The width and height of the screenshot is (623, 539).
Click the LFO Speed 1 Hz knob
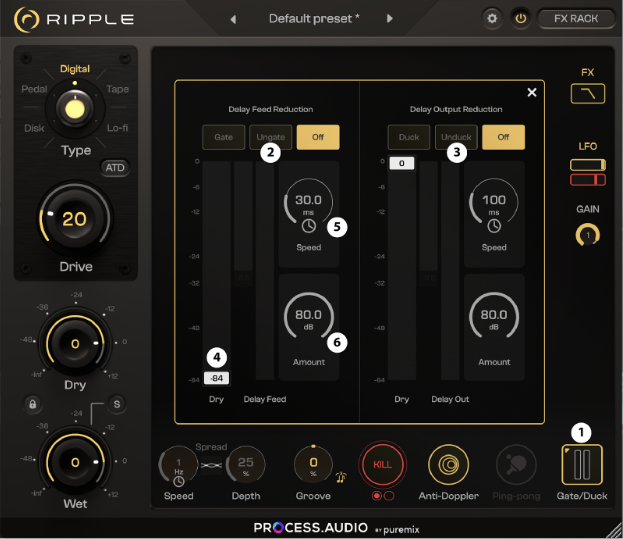pos(178,465)
